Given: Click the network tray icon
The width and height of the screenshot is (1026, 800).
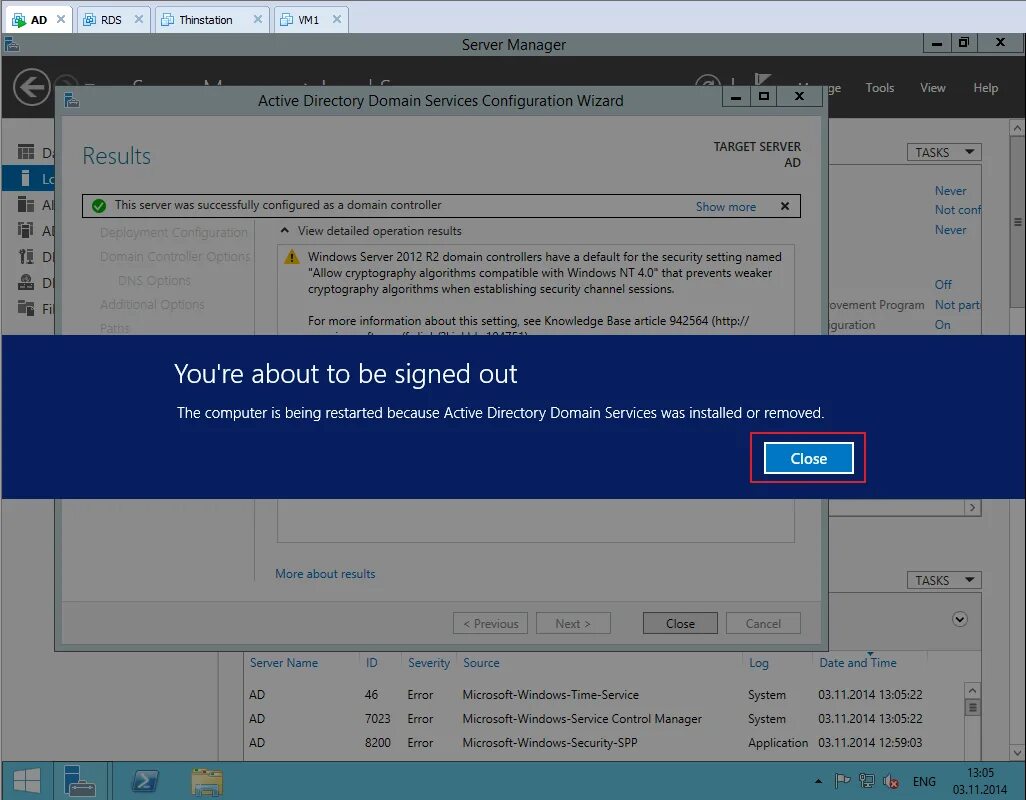Looking at the screenshot, I should pos(866,780).
